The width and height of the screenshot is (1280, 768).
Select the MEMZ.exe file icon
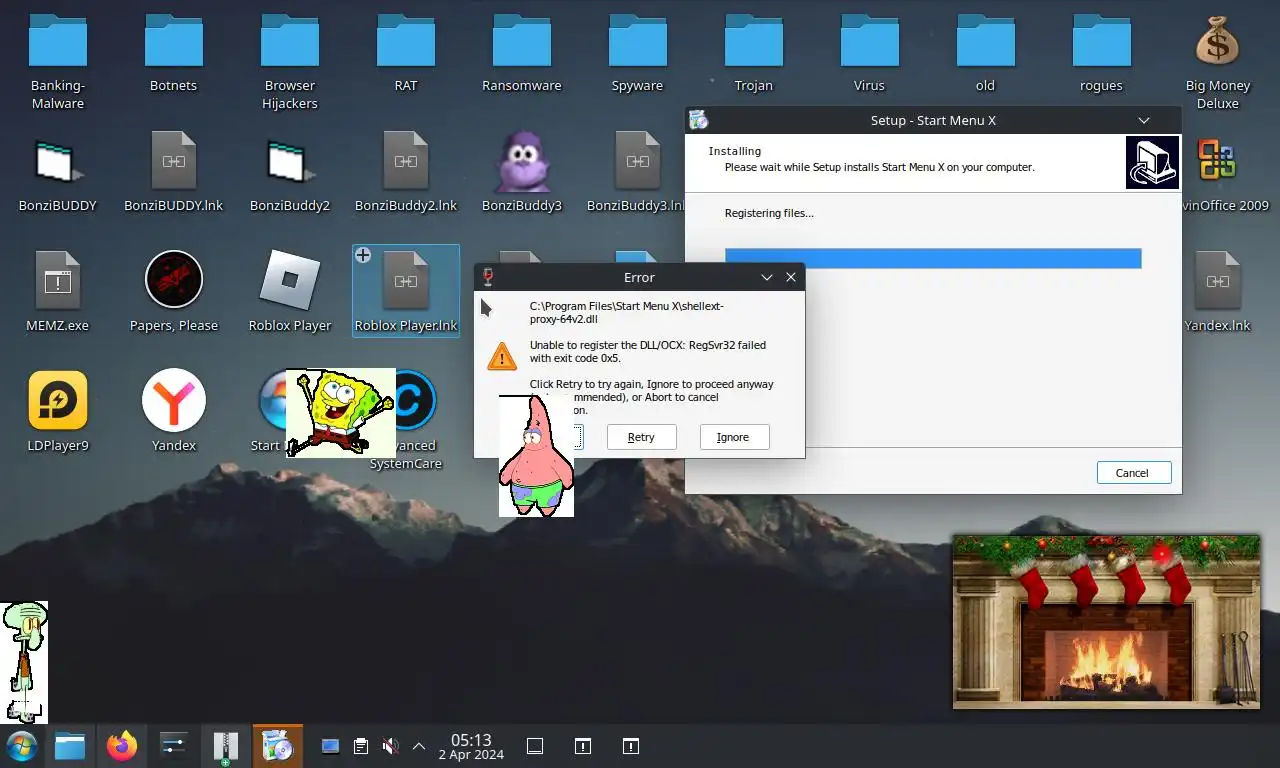tap(58, 279)
